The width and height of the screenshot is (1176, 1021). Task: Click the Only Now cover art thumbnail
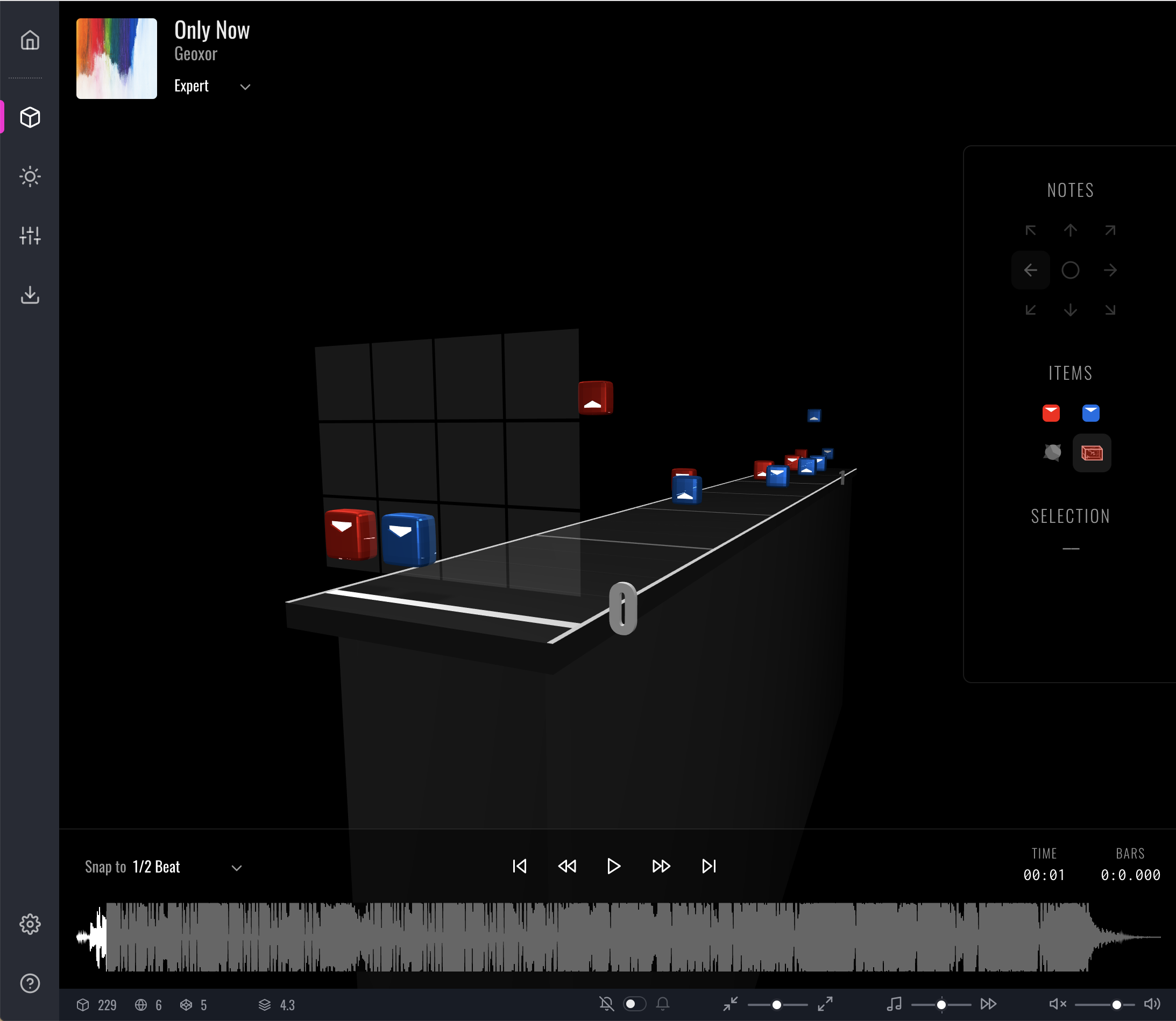tap(117, 59)
